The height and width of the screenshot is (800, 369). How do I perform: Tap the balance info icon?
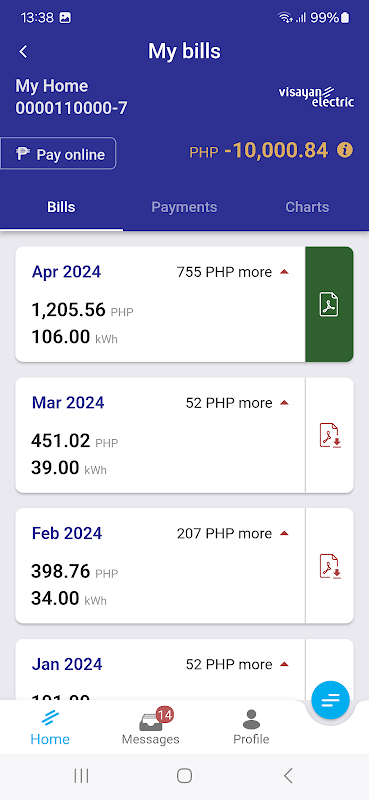point(345,150)
